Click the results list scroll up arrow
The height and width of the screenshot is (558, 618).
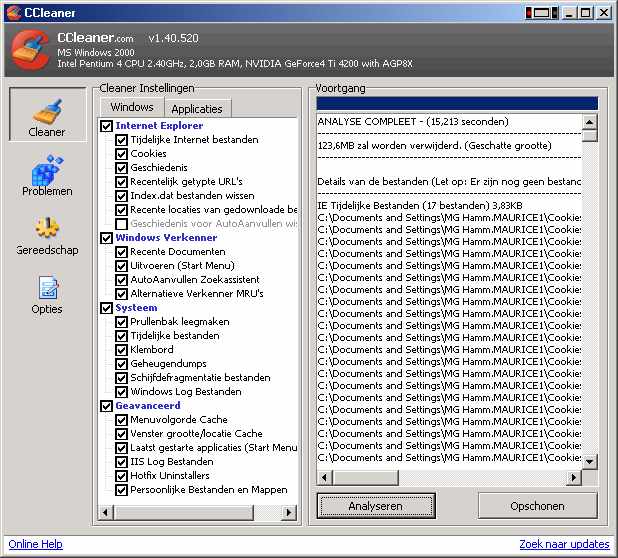coord(590,122)
